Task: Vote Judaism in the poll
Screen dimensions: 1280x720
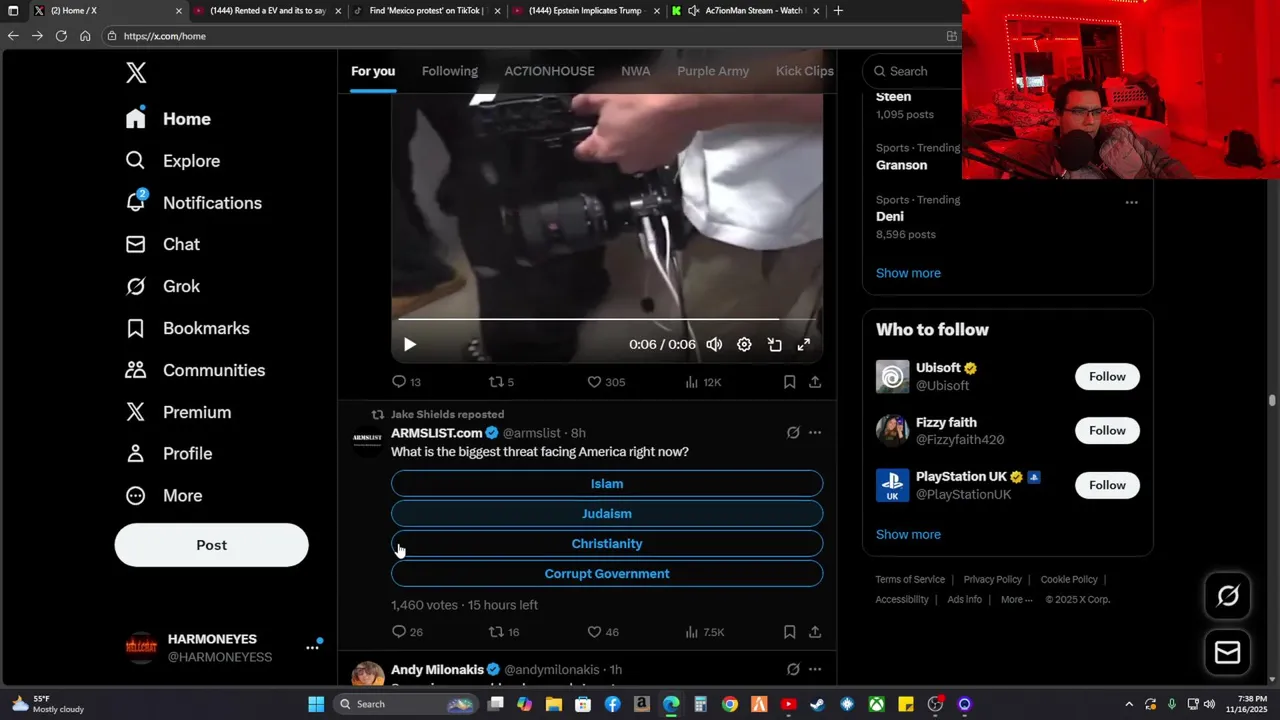Action: click(607, 514)
